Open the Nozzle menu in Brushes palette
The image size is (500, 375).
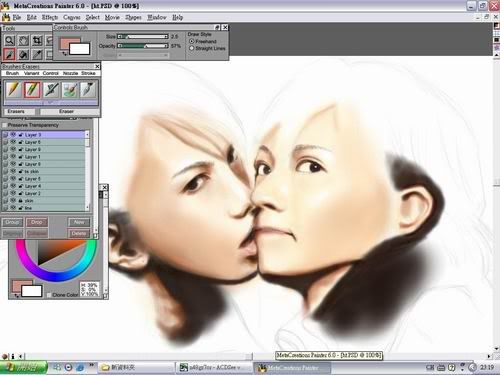pyautogui.click(x=70, y=73)
